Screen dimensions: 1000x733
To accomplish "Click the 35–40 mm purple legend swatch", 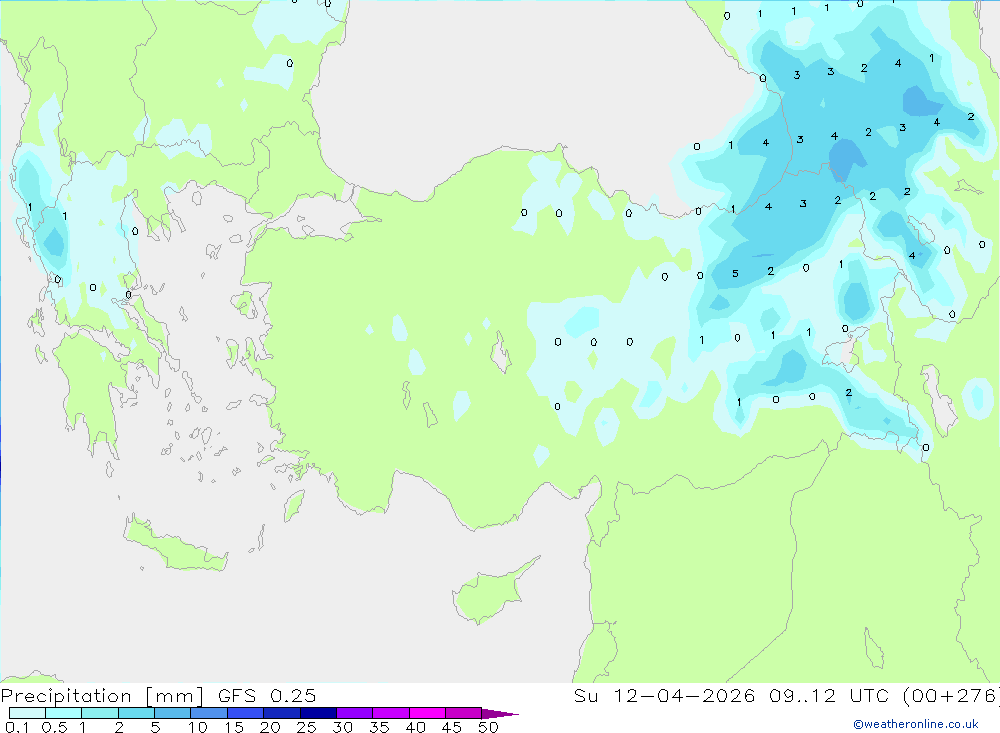I will pyautogui.click(x=391, y=713).
